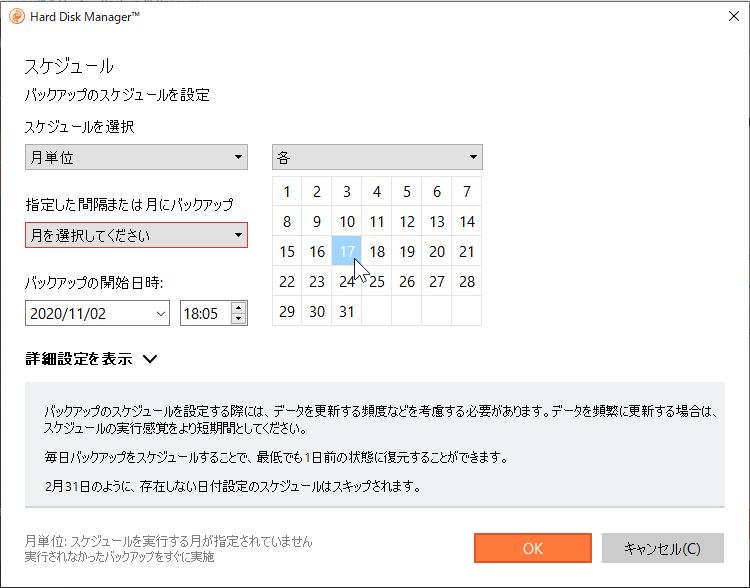Choose day 14 in the day grid
The image size is (750, 588).
[466, 222]
